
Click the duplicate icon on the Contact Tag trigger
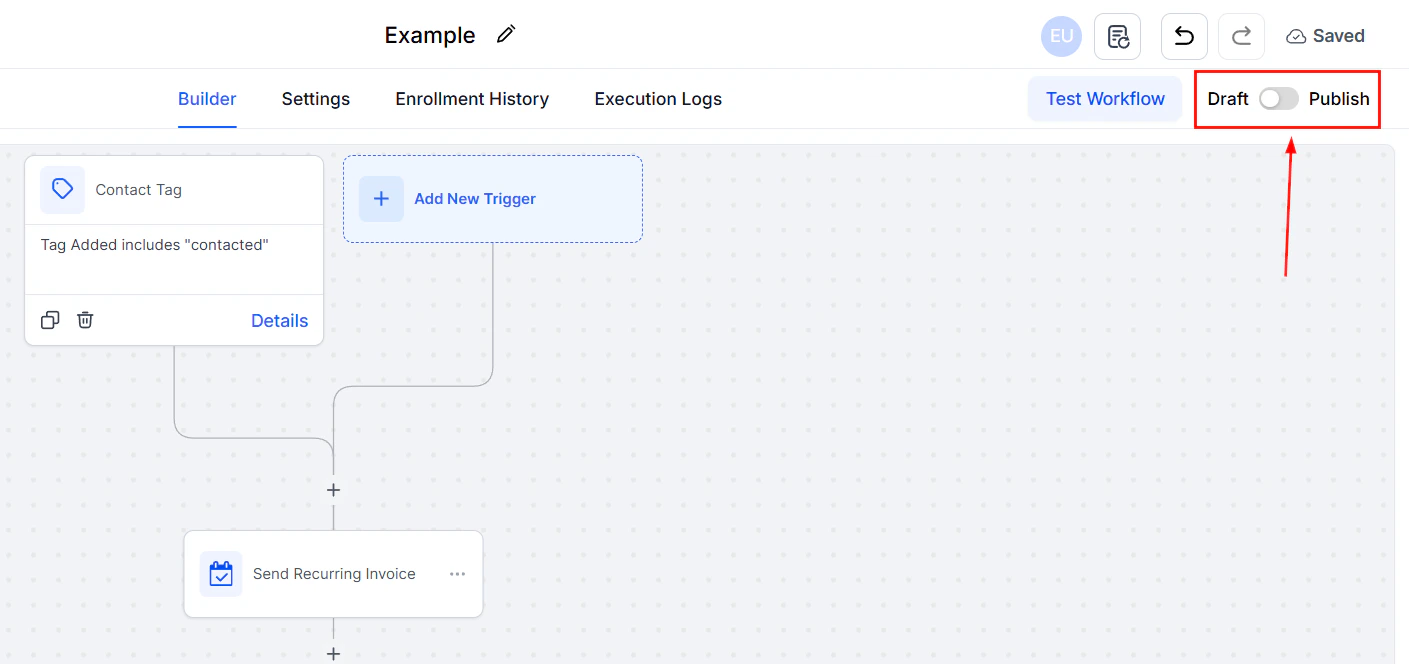tap(50, 319)
